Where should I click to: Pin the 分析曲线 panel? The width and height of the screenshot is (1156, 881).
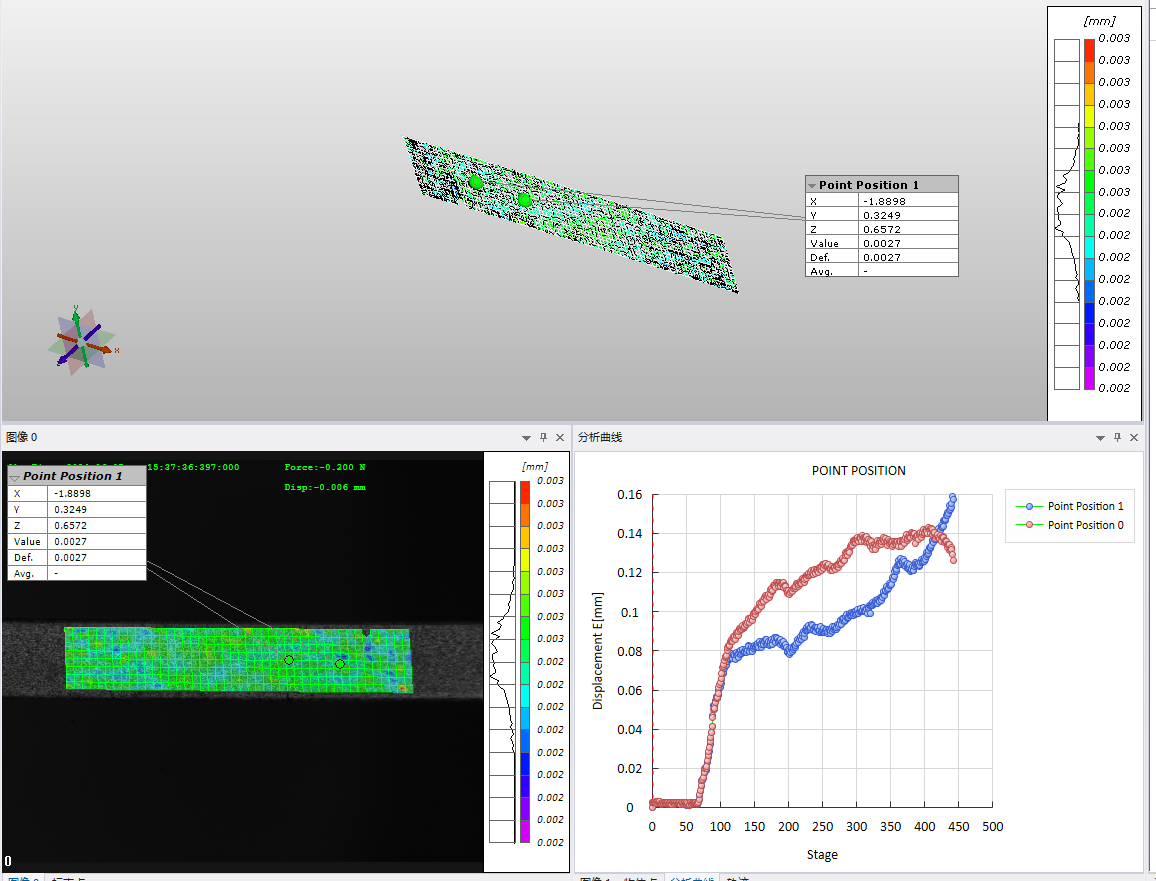click(x=1116, y=438)
